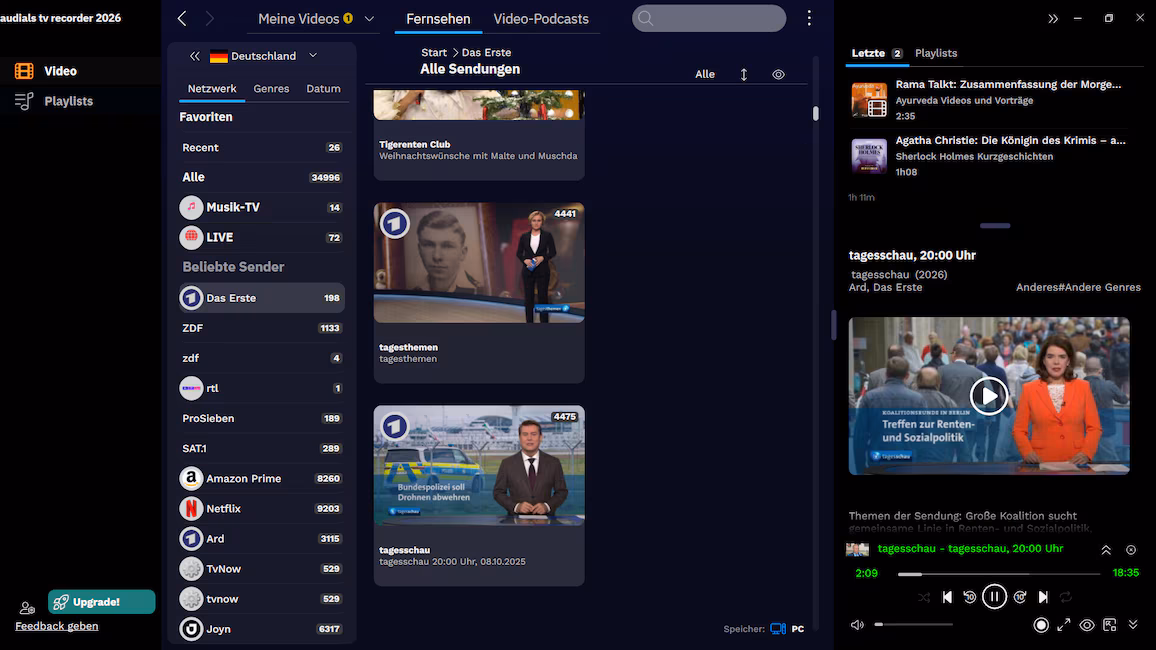Expand player info with double up chevron
The width and height of the screenshot is (1156, 650).
(1106, 550)
